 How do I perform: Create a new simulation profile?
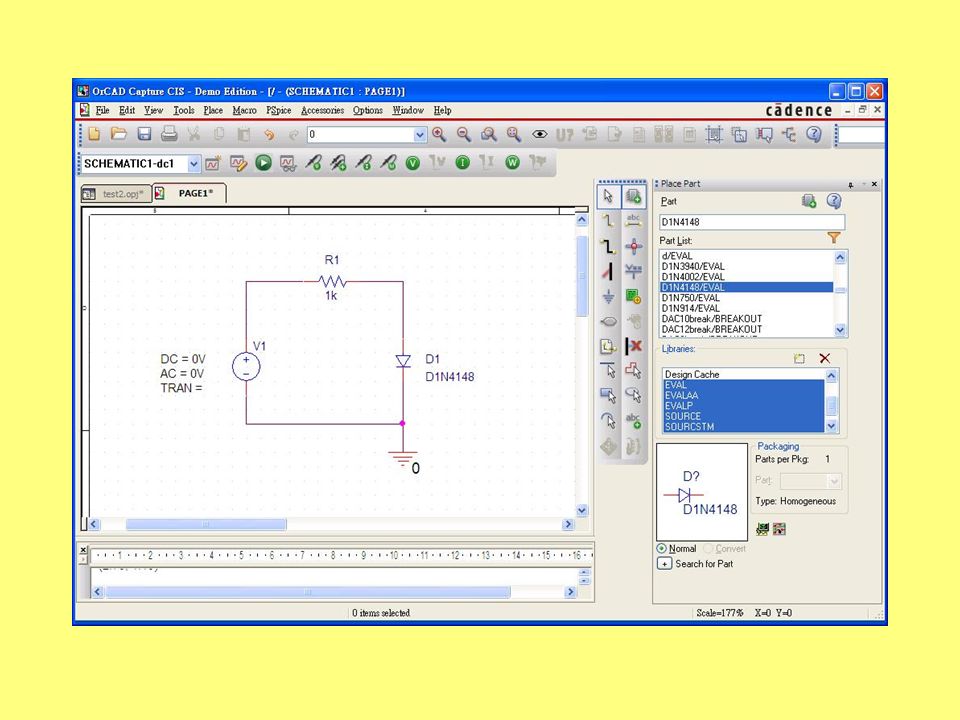(x=213, y=163)
